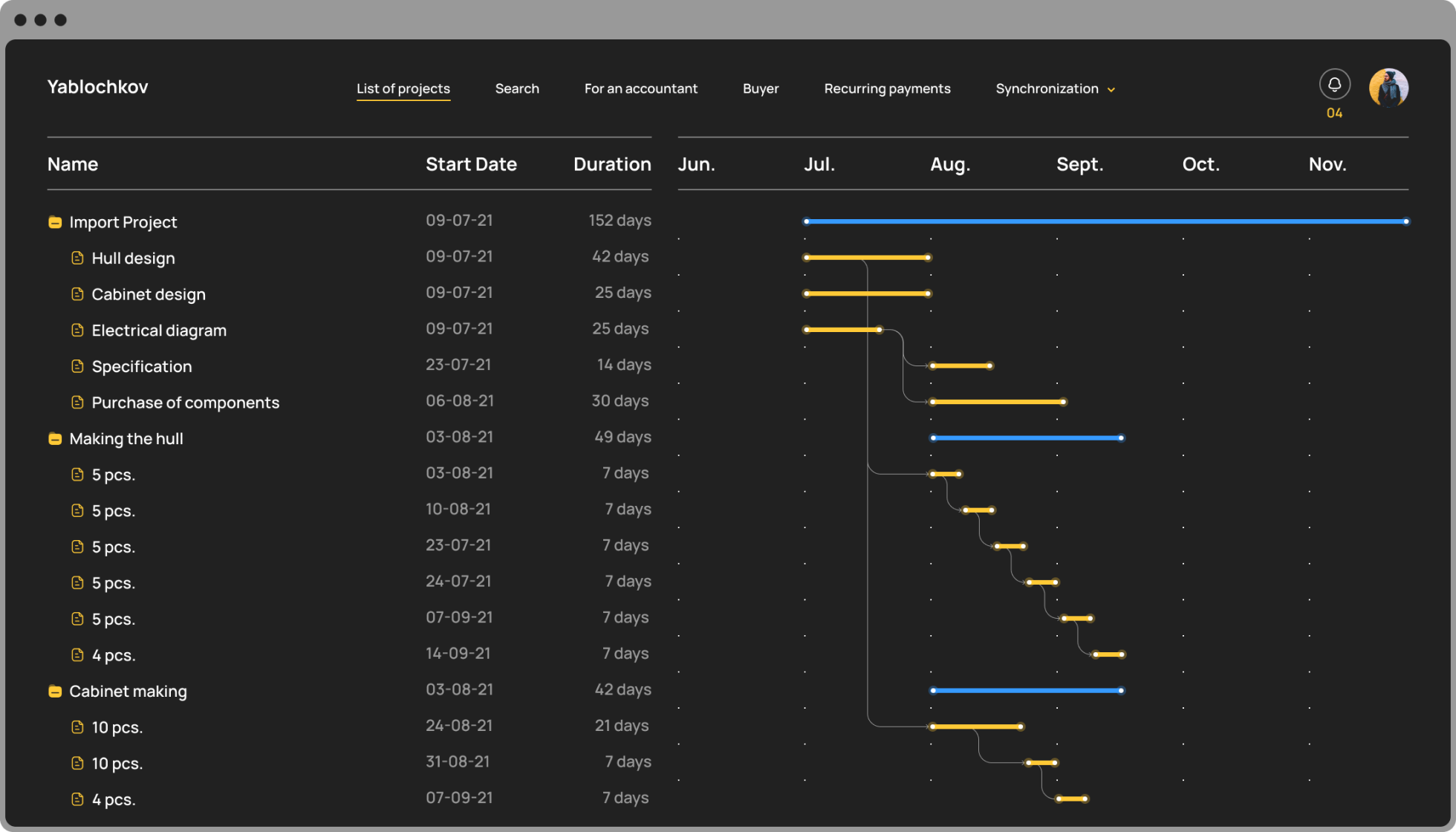1456x832 pixels.
Task: Click the Hull design document icon
Action: pos(77,258)
